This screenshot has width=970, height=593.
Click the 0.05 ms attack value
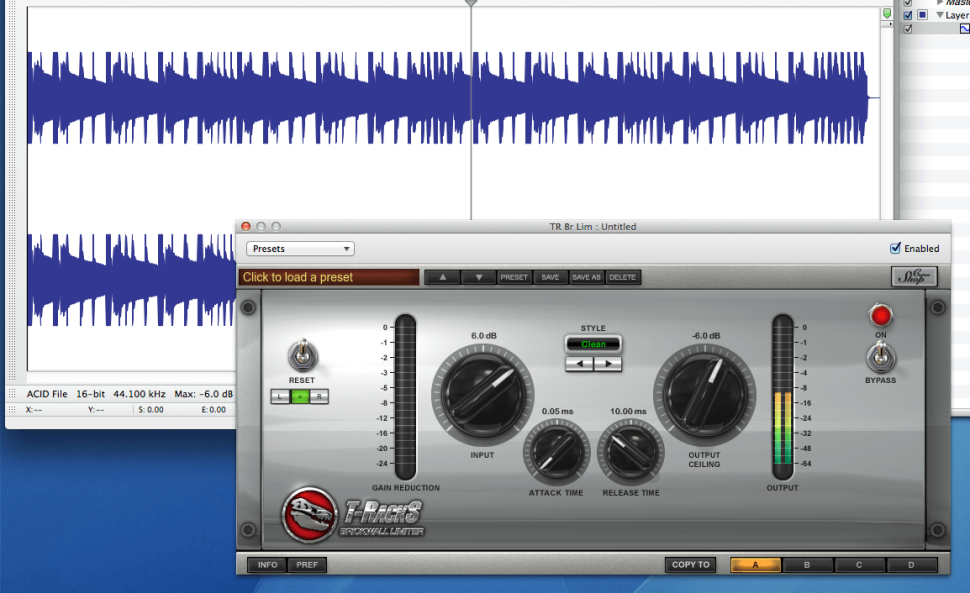coord(557,411)
